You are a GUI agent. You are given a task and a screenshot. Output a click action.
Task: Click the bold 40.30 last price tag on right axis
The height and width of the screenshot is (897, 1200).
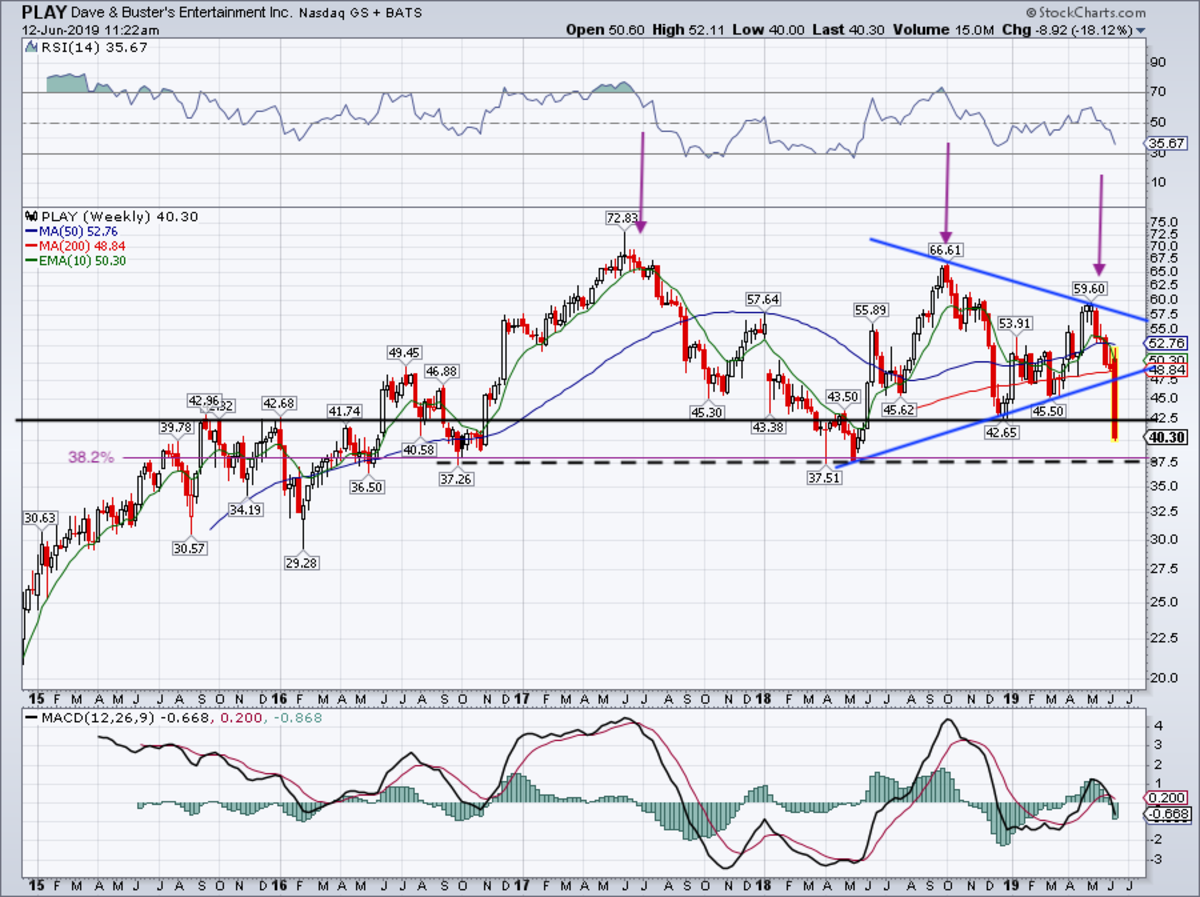[x=1169, y=437]
